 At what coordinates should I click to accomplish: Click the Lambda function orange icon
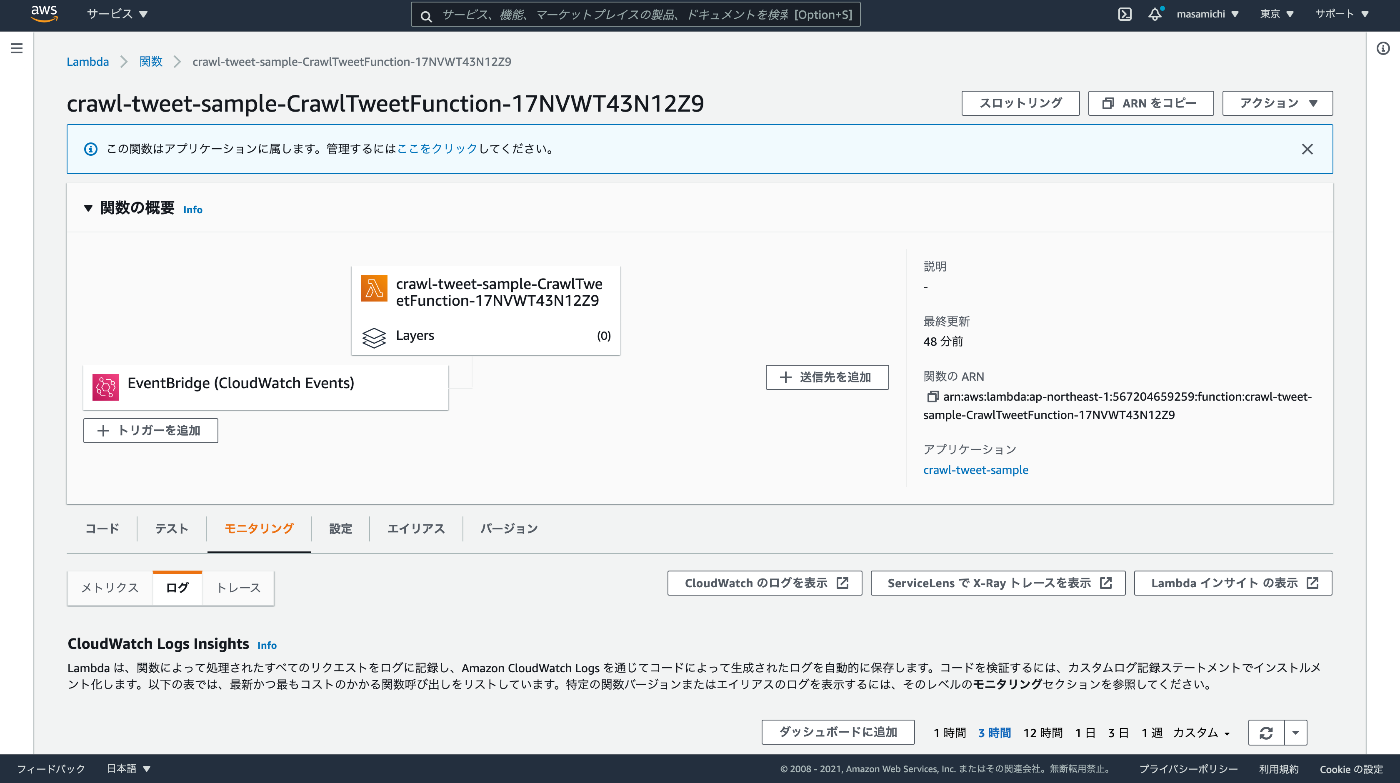pos(374,288)
